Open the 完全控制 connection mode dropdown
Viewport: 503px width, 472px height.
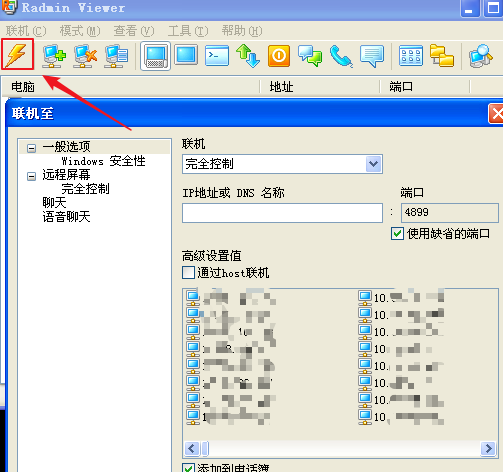click(282, 164)
